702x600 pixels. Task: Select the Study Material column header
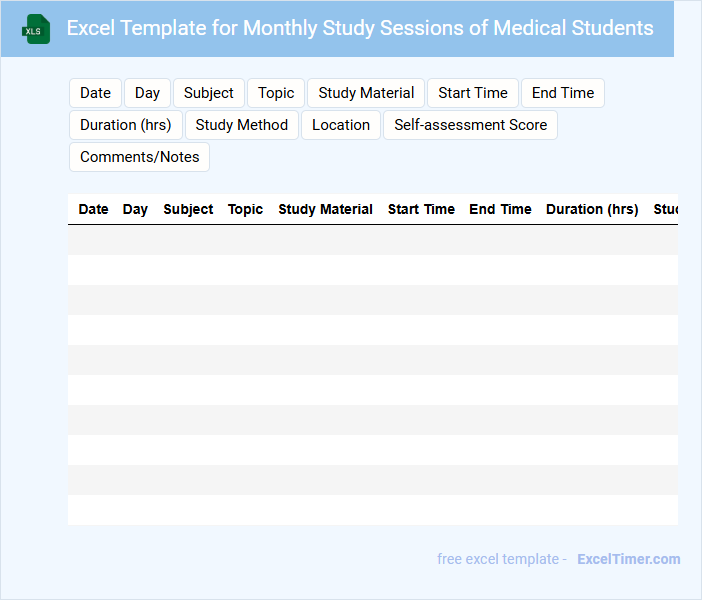[325, 209]
